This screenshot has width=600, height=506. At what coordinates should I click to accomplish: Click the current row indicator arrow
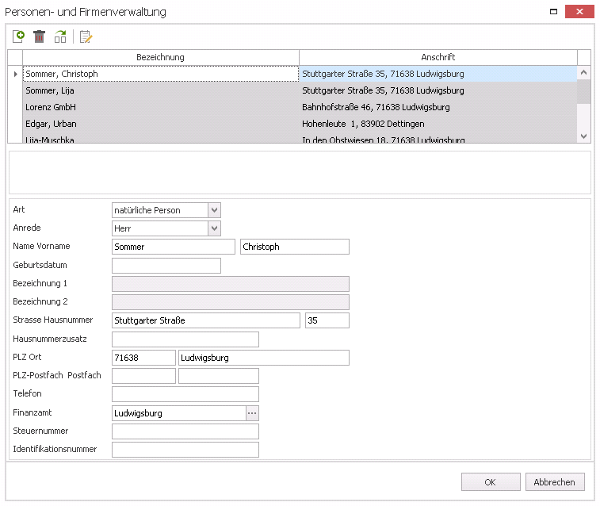click(15, 74)
